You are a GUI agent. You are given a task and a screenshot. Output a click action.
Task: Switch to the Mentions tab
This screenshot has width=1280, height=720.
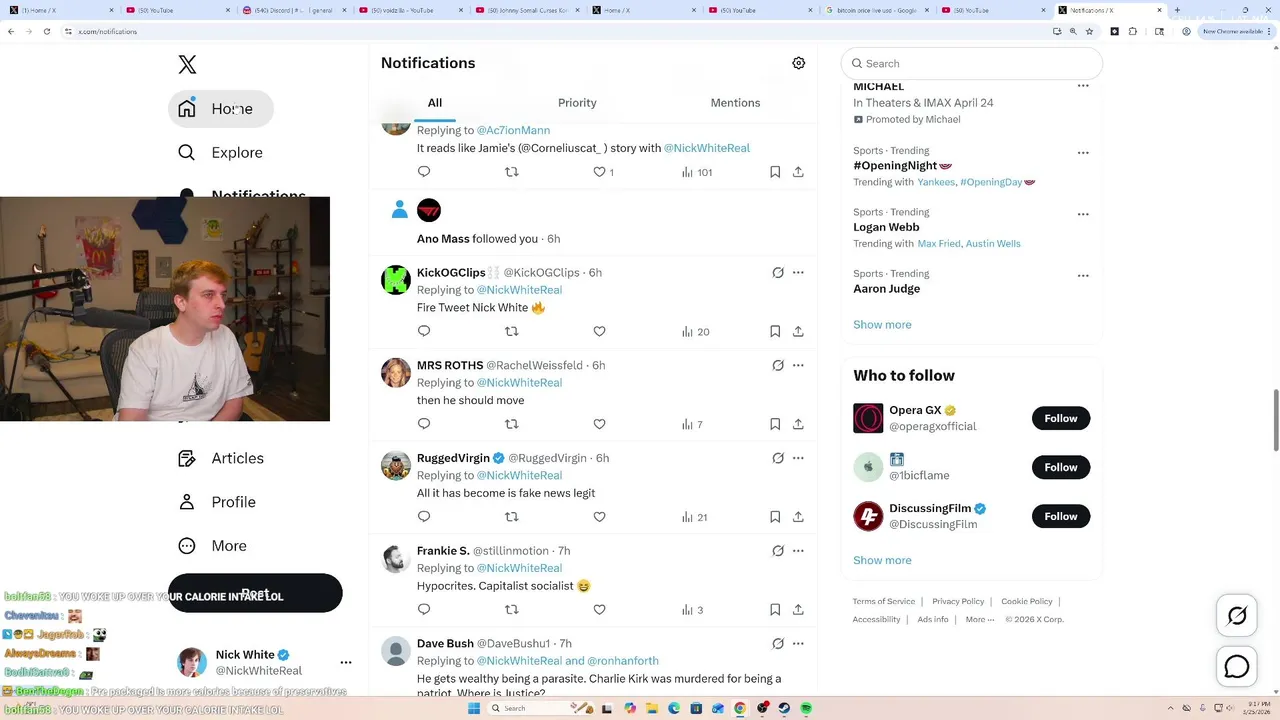click(735, 103)
